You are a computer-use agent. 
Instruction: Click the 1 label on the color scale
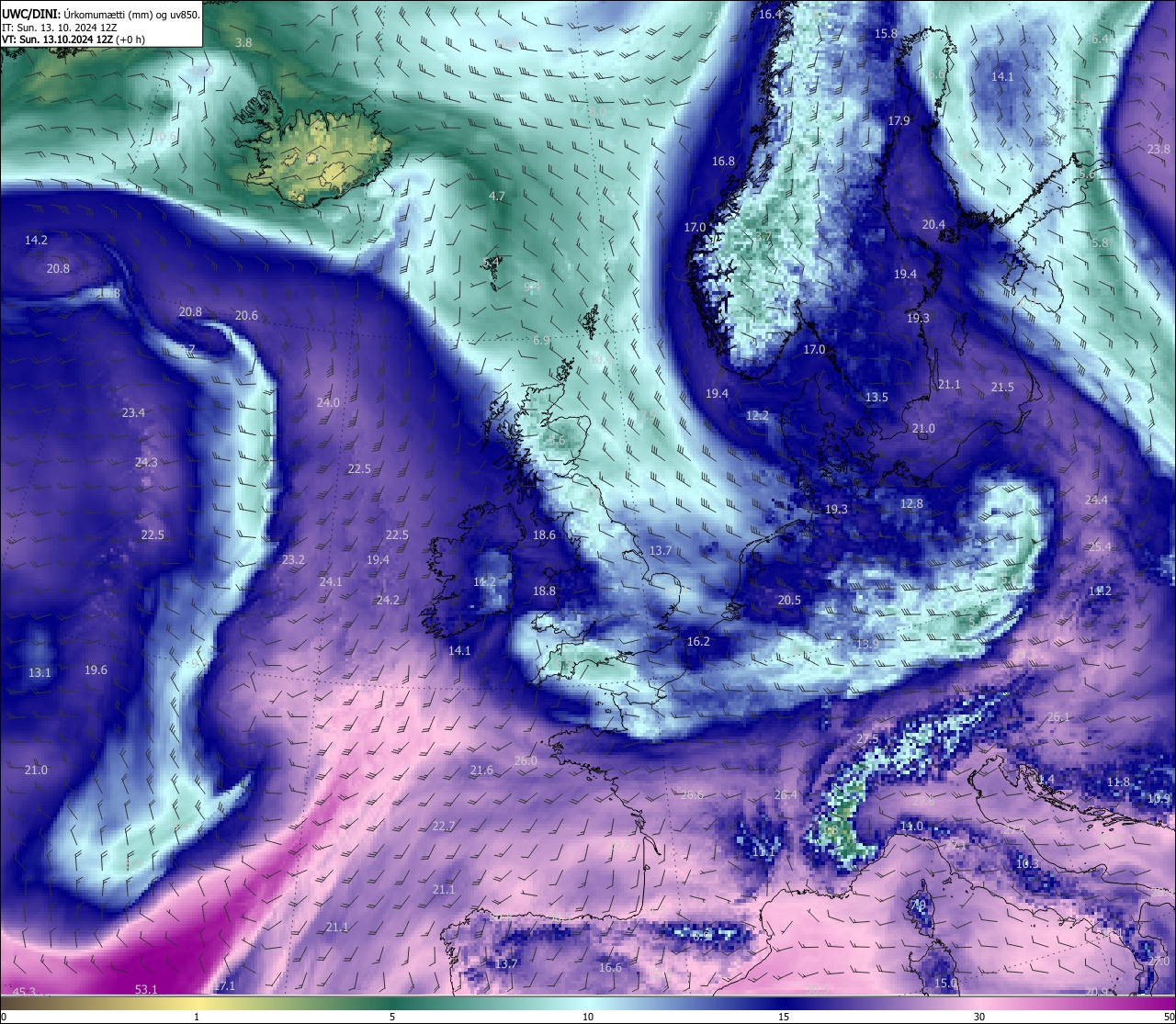point(197,1017)
